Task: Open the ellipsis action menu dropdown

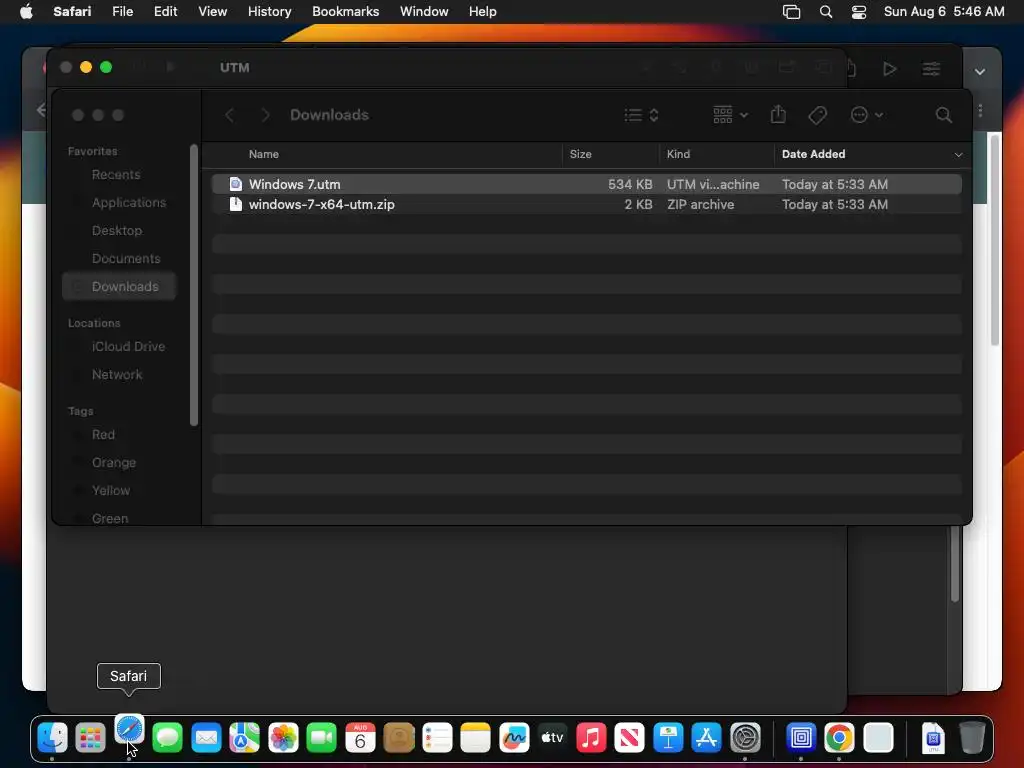Action: pyautogui.click(x=867, y=116)
